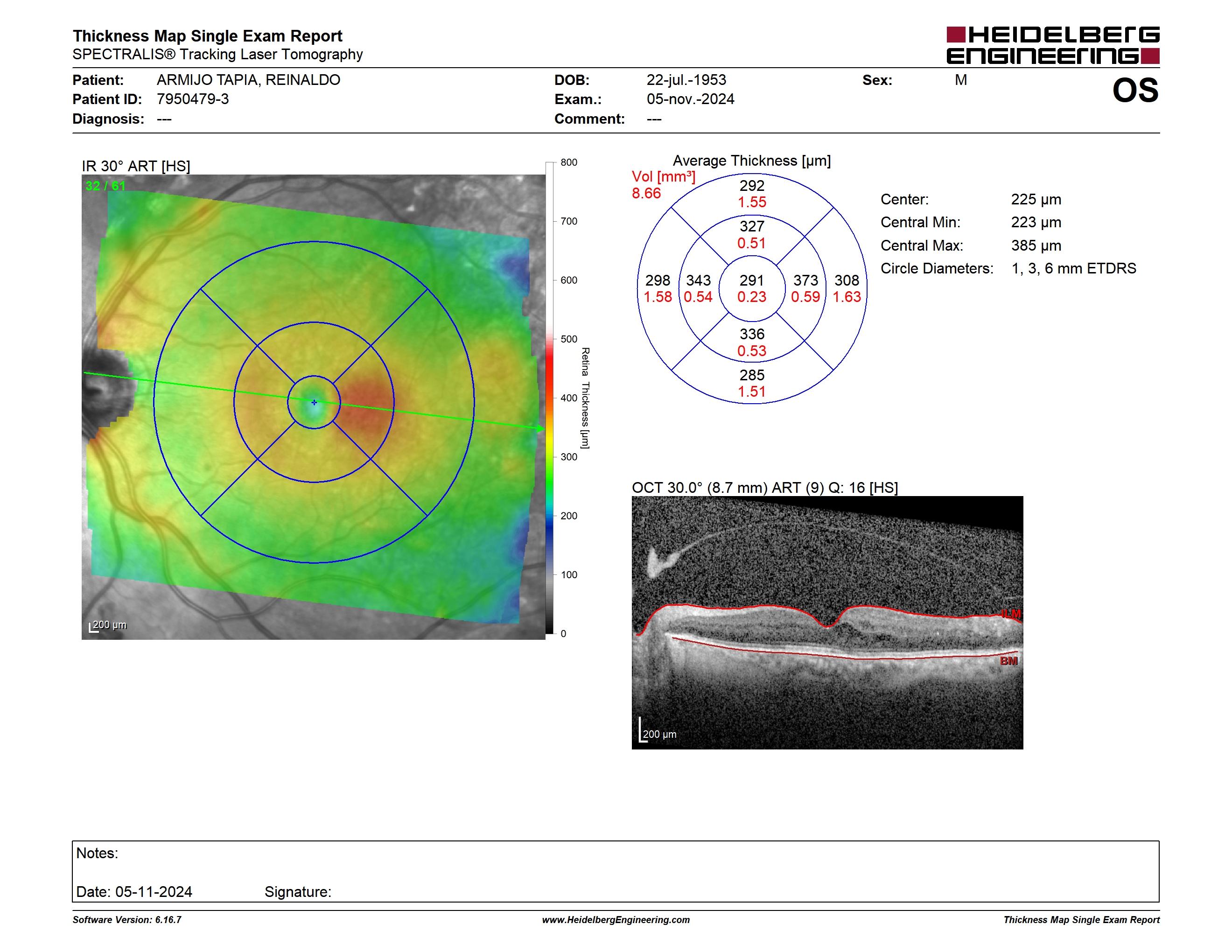Click the 800 tick on the color scale
Viewport: 1232px width, 952px height.
pyautogui.click(x=568, y=162)
